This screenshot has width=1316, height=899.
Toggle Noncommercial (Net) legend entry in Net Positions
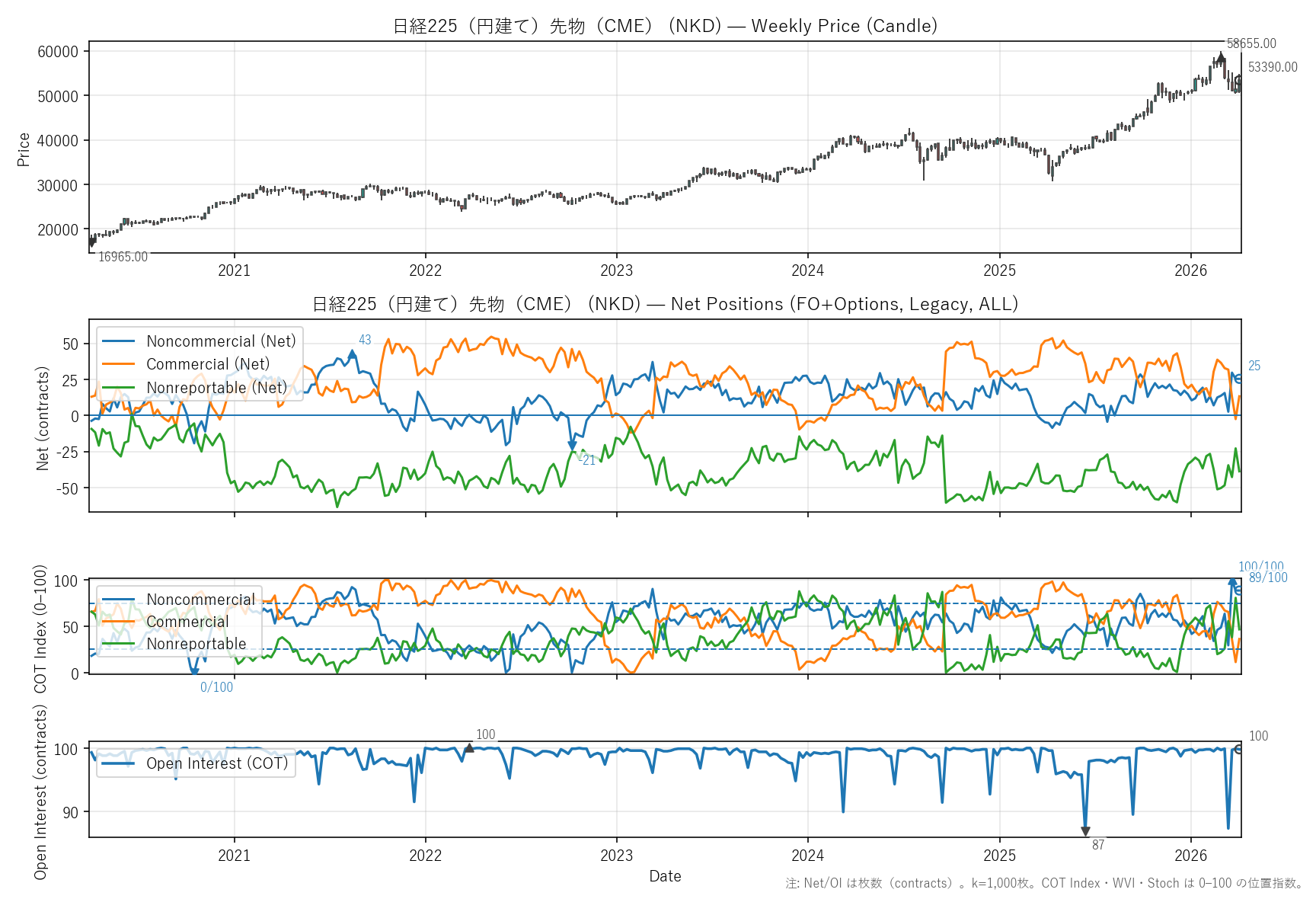(220, 341)
